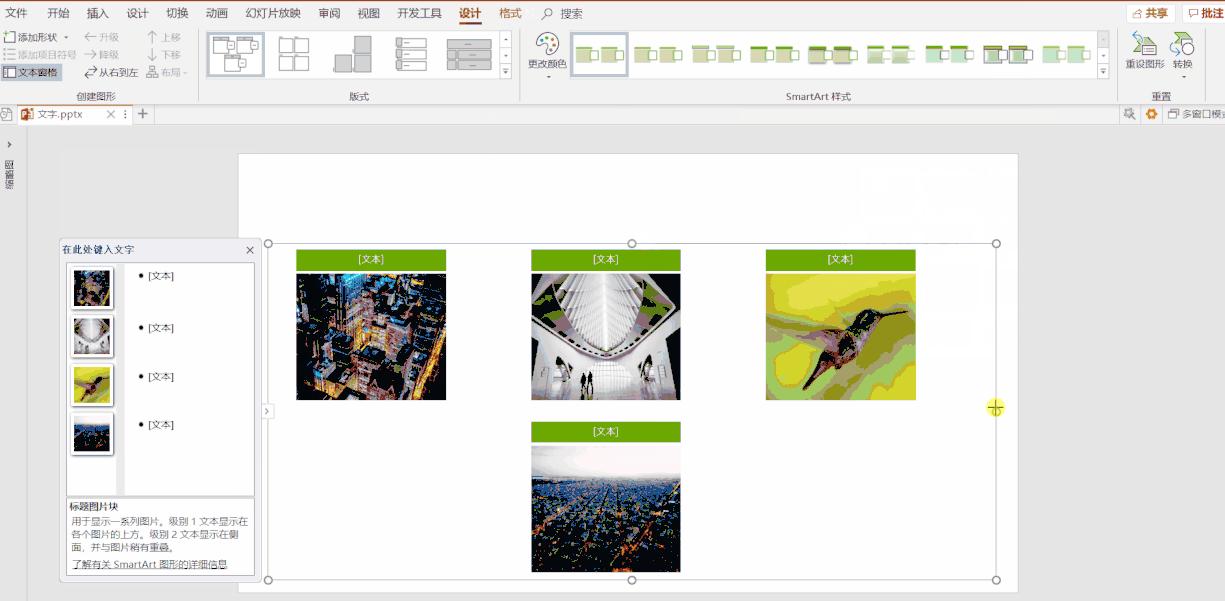This screenshot has width=1225, height=601.
Task: Click the 下移 move down button
Action: pos(164,55)
